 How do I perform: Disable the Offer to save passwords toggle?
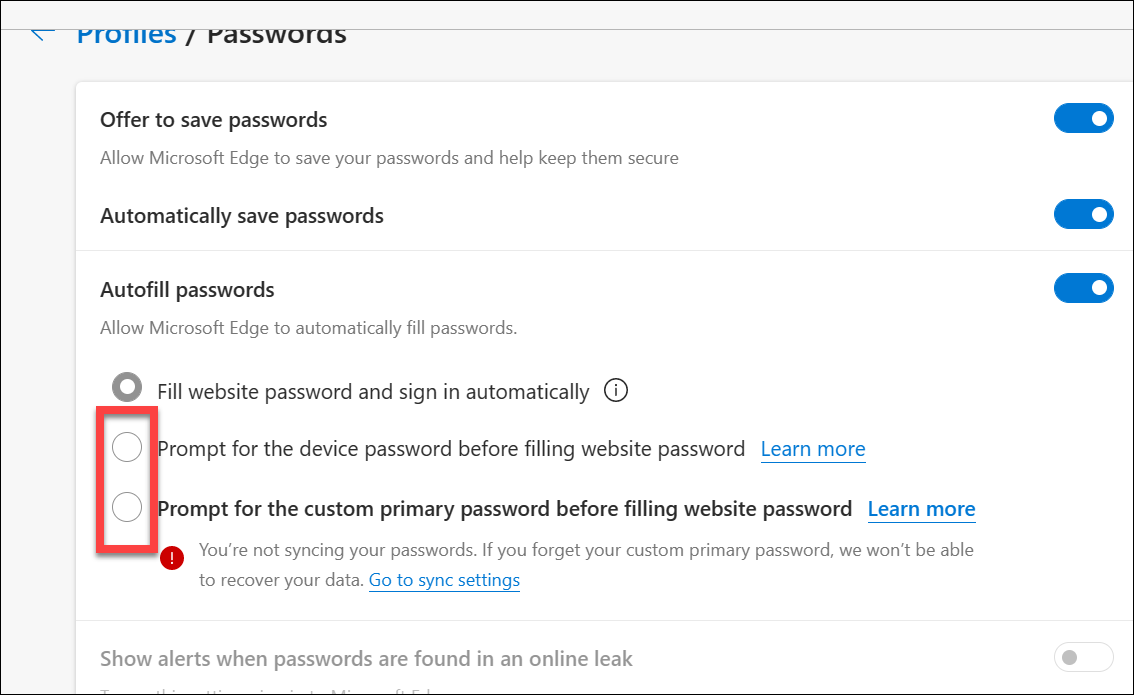(x=1083, y=119)
